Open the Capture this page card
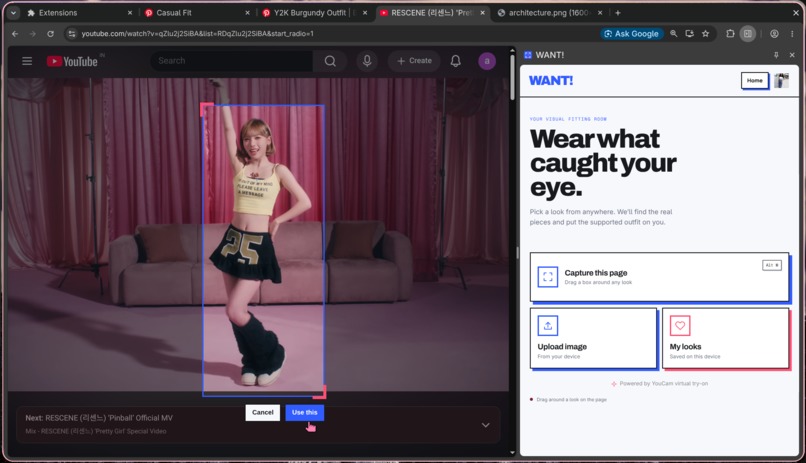The image size is (806, 463). tap(660, 277)
